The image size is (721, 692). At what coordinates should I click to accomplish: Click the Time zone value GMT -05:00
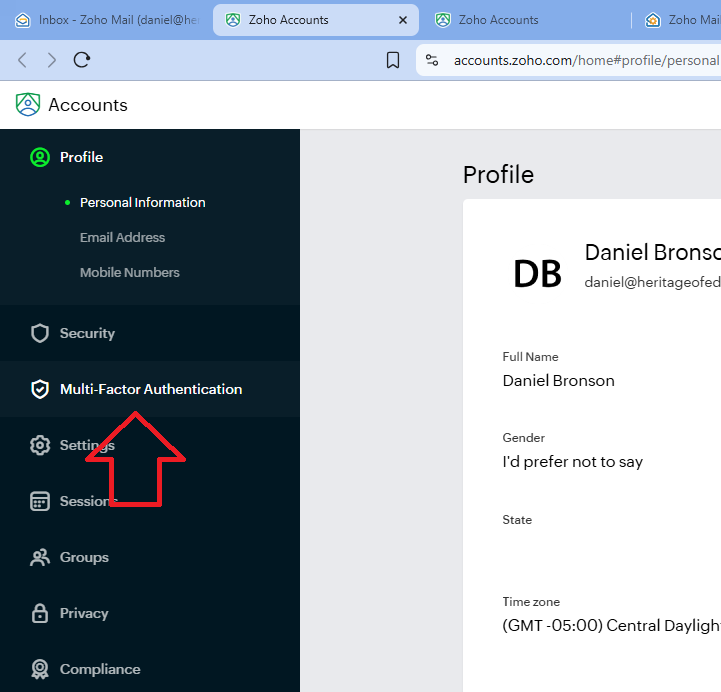612,625
